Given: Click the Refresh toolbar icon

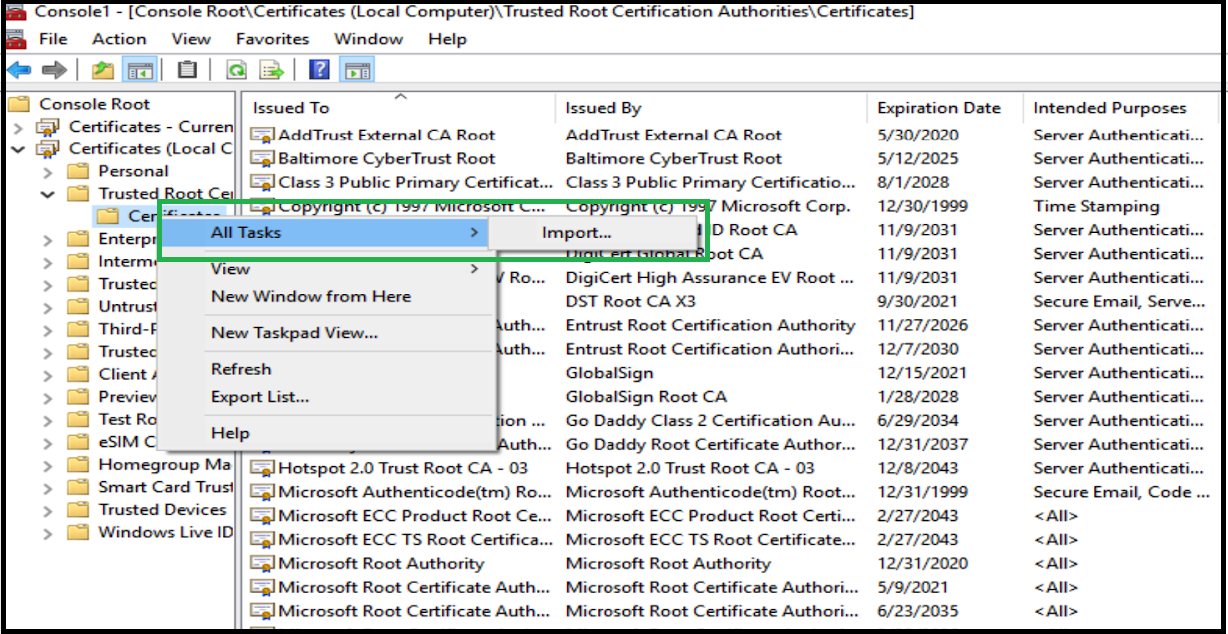Looking at the screenshot, I should tap(236, 70).
